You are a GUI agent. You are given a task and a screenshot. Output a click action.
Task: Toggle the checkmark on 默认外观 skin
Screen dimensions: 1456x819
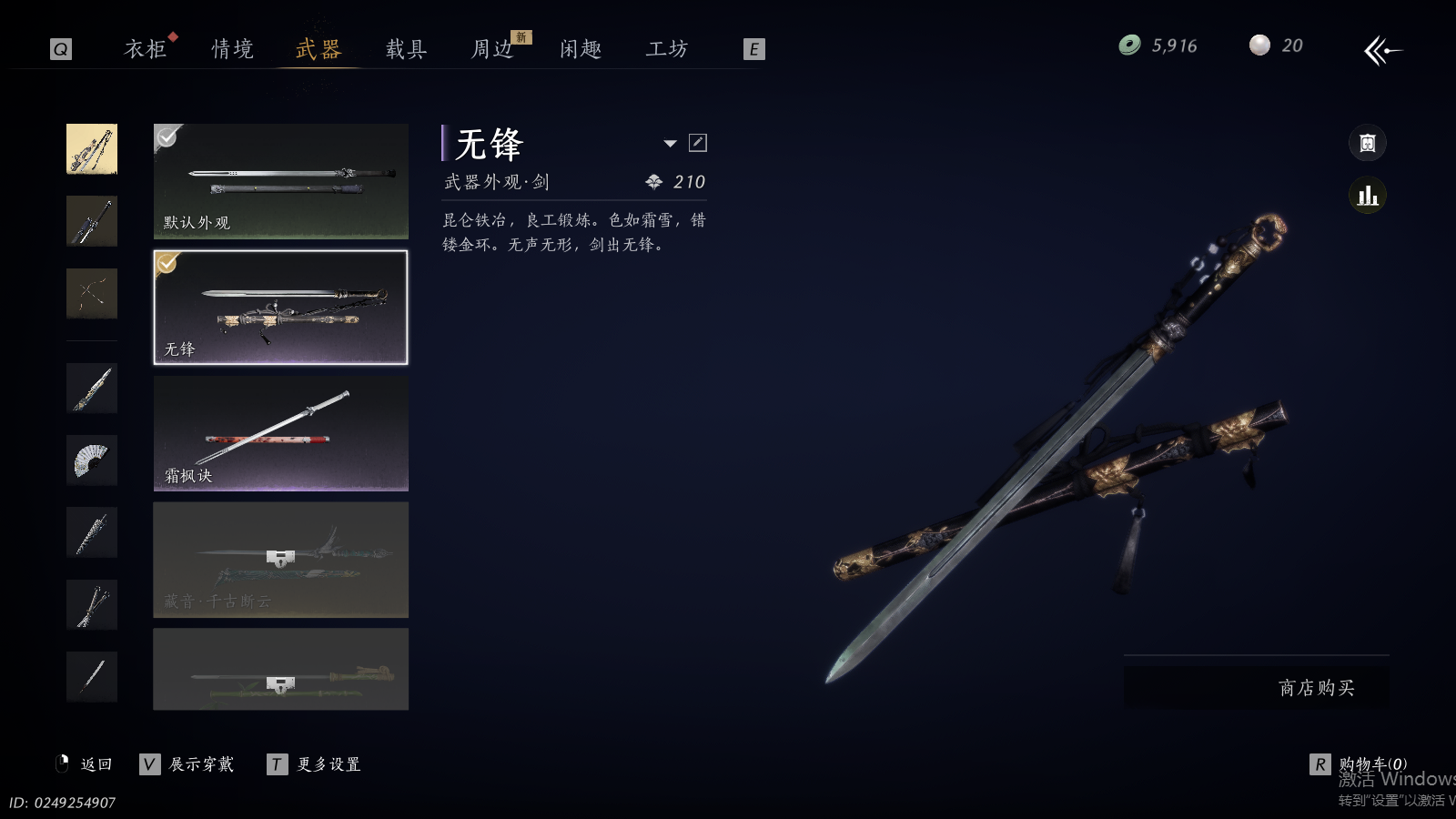click(x=167, y=137)
